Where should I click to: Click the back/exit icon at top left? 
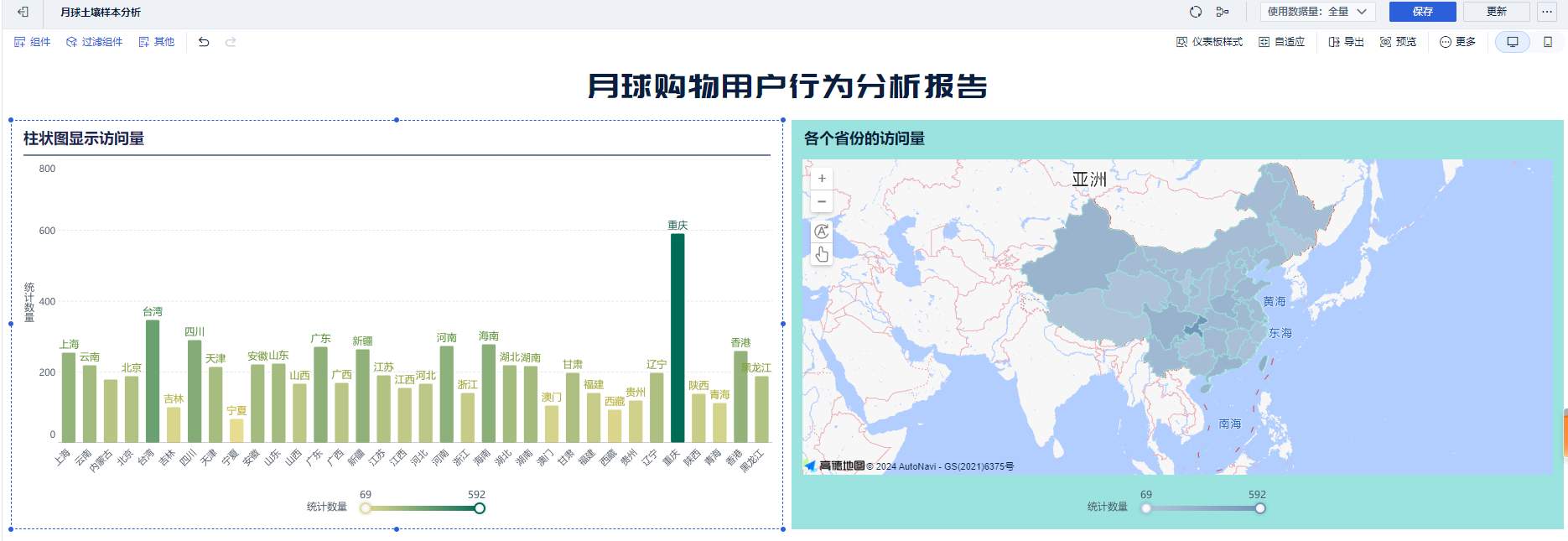(23, 12)
